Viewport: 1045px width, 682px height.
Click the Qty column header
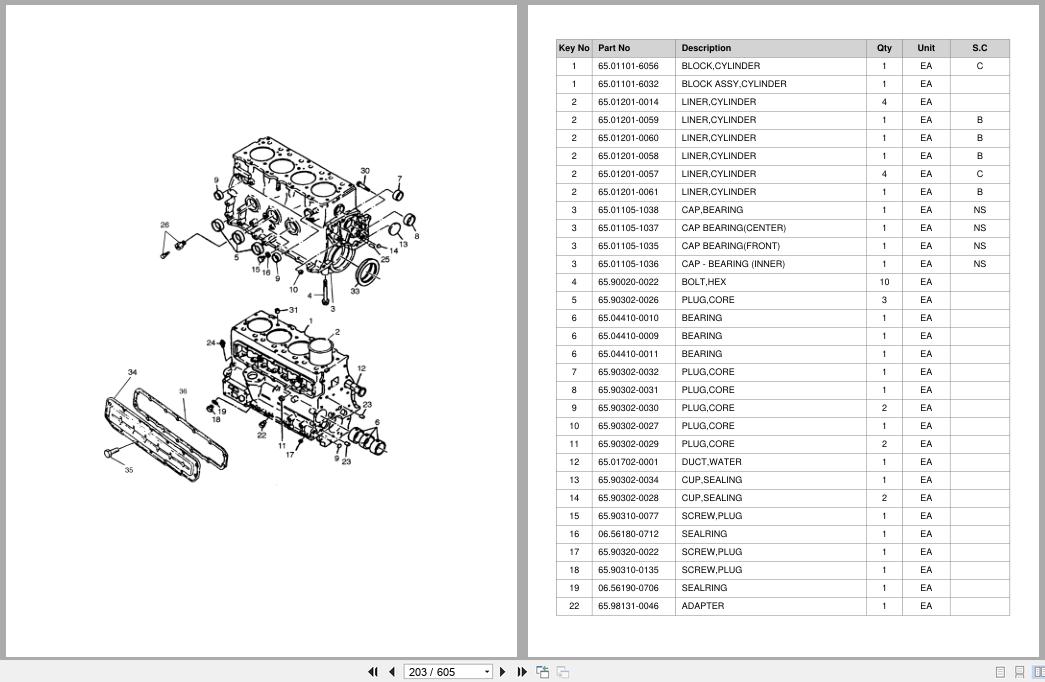pos(884,48)
